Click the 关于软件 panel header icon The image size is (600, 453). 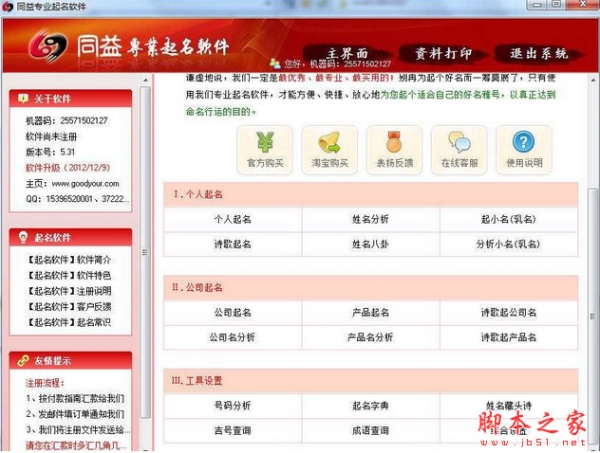click(x=23, y=99)
